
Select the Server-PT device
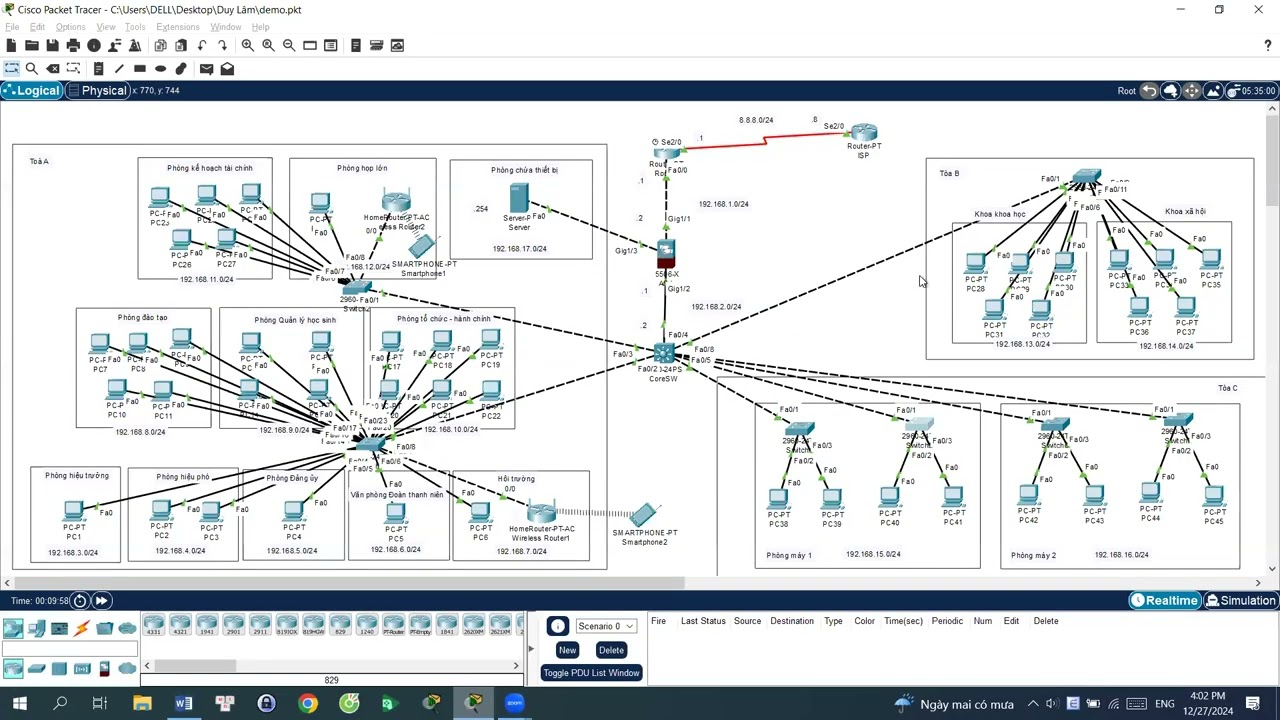click(x=518, y=197)
